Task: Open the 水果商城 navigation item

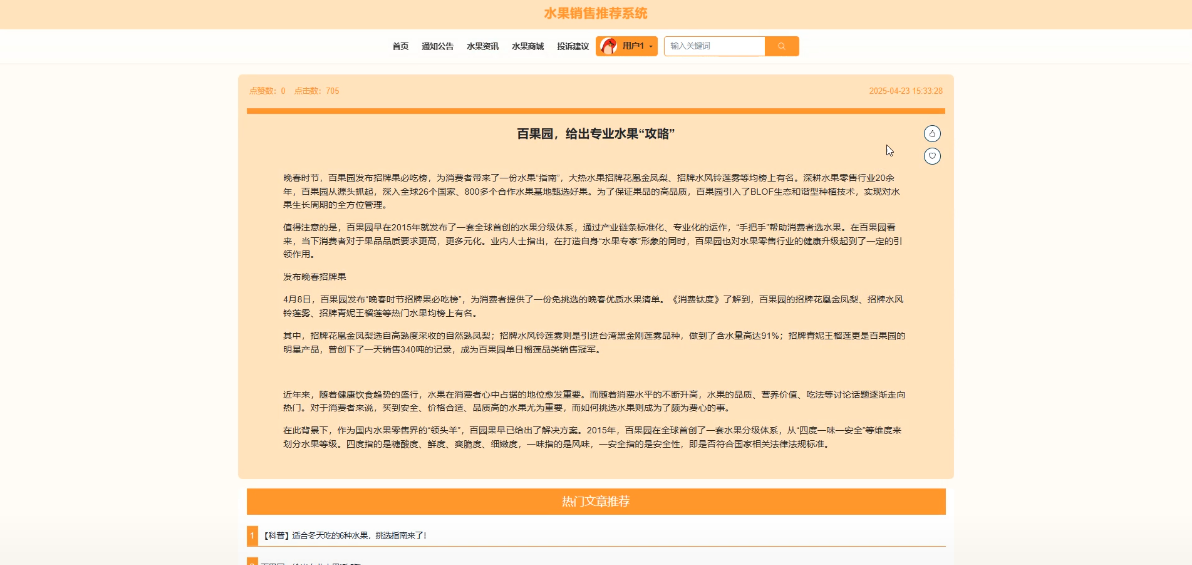Action: (x=528, y=46)
